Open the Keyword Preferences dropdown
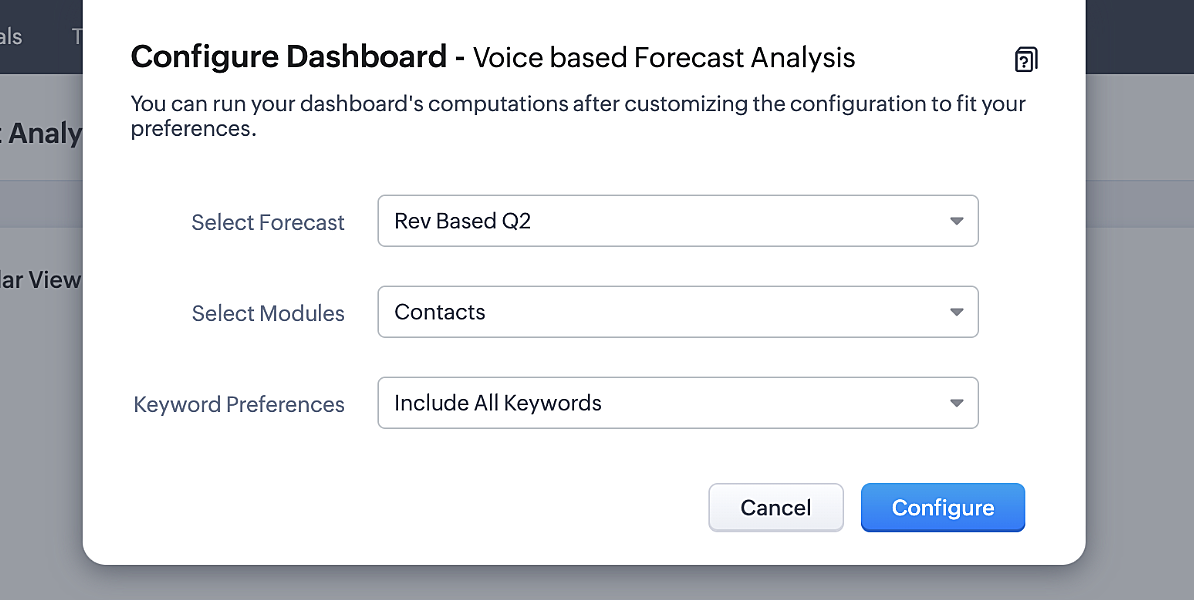 677,403
